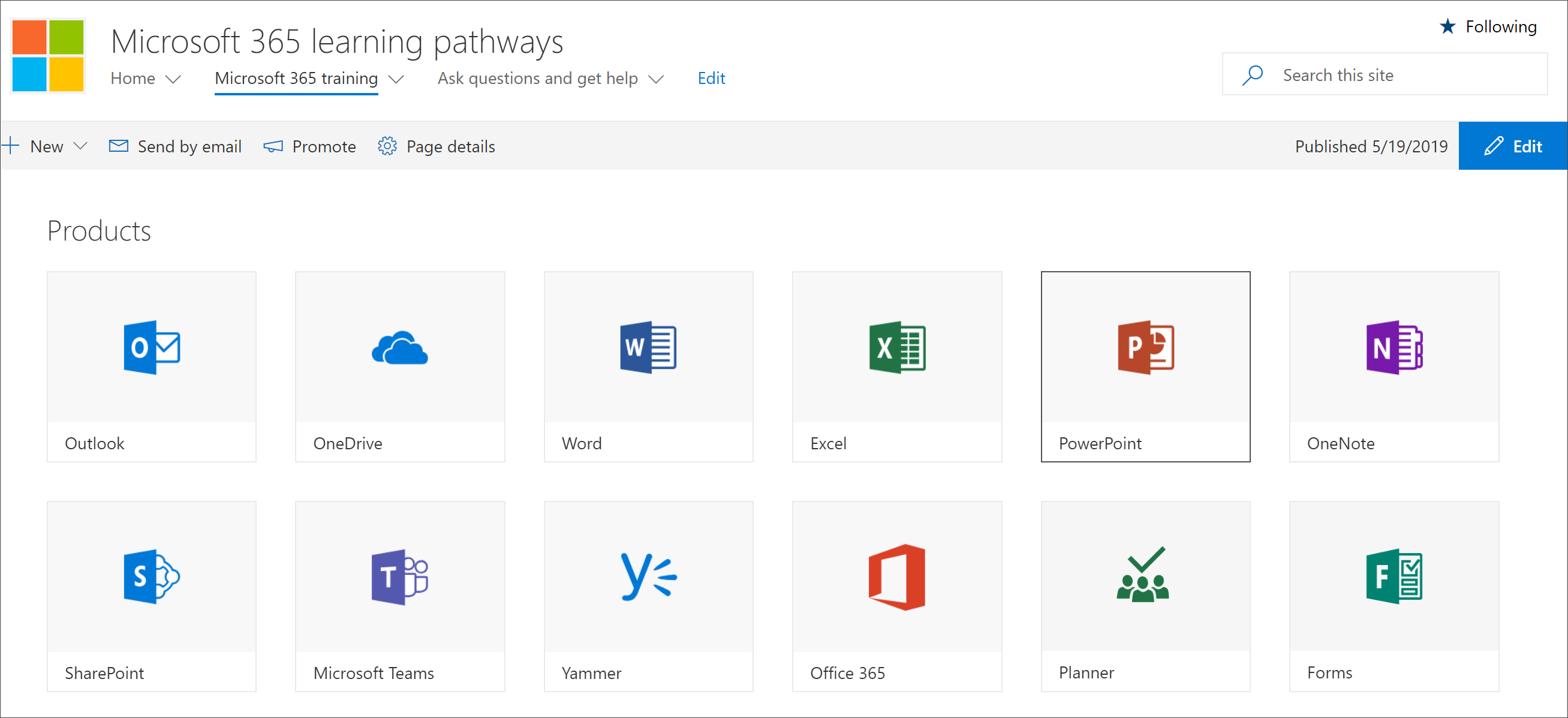Click the Products section heading
This screenshot has width=1568, height=718.
pos(99,231)
